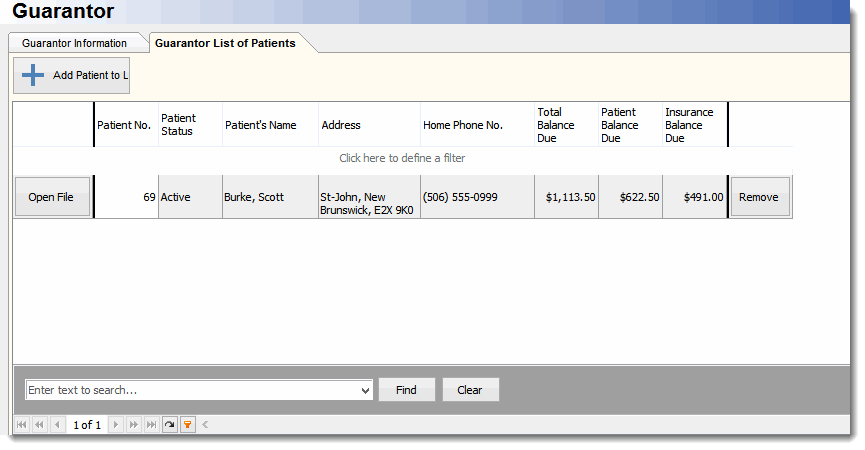Image resolution: width=865 pixels, height=450 pixels.
Task: Sort by Patient No. column header
Action: [x=126, y=125]
